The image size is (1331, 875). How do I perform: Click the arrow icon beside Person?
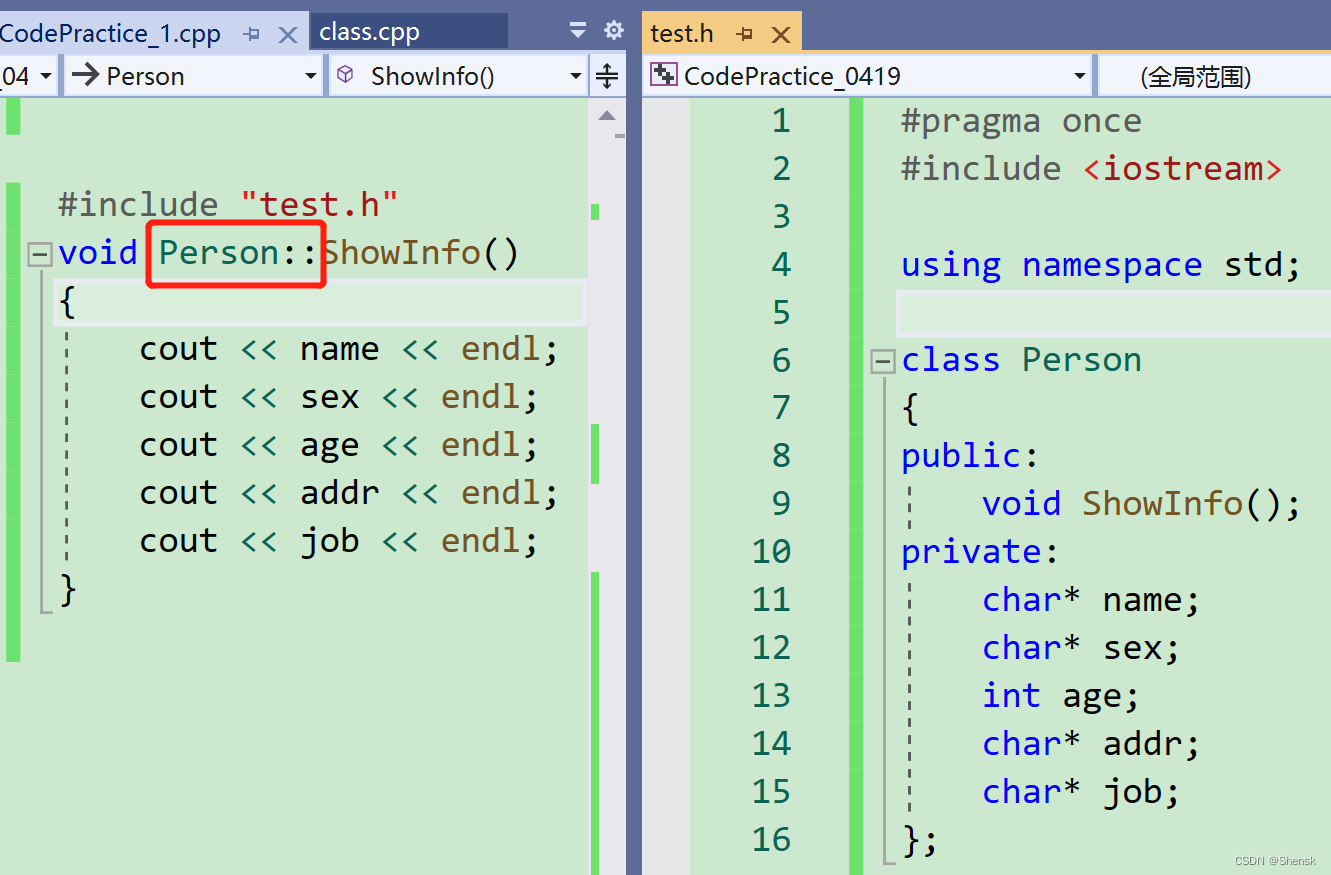pos(85,75)
